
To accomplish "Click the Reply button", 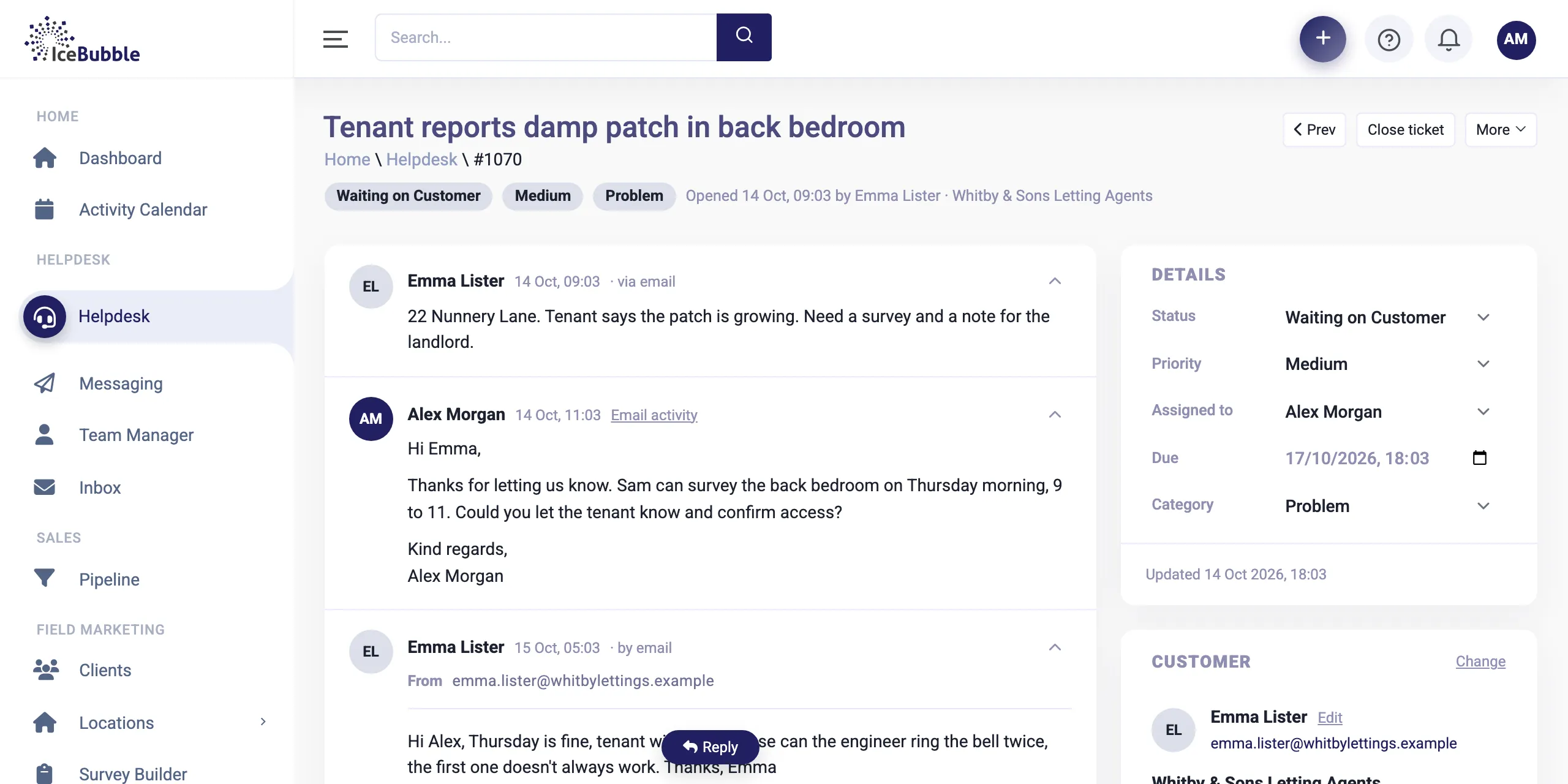I will coord(710,747).
